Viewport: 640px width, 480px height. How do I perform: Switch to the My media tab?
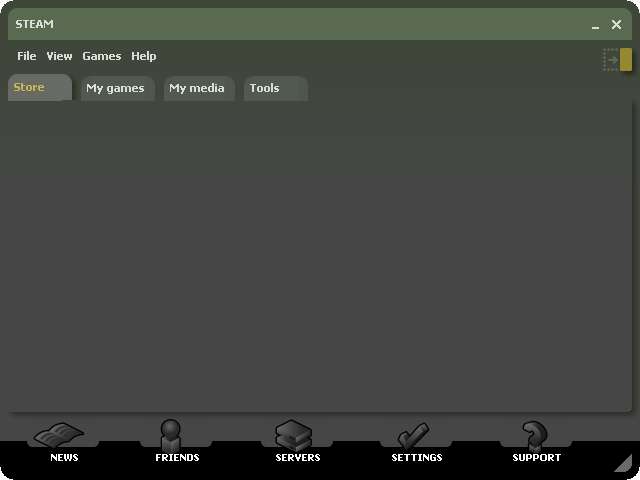click(x=199, y=88)
